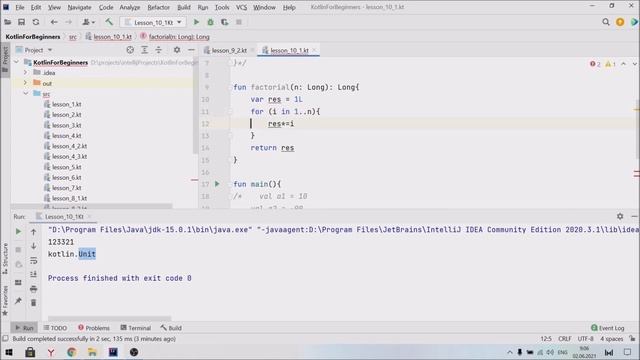Click Expand All in Project panel
The image size is (640, 360).
click(x=144, y=50)
